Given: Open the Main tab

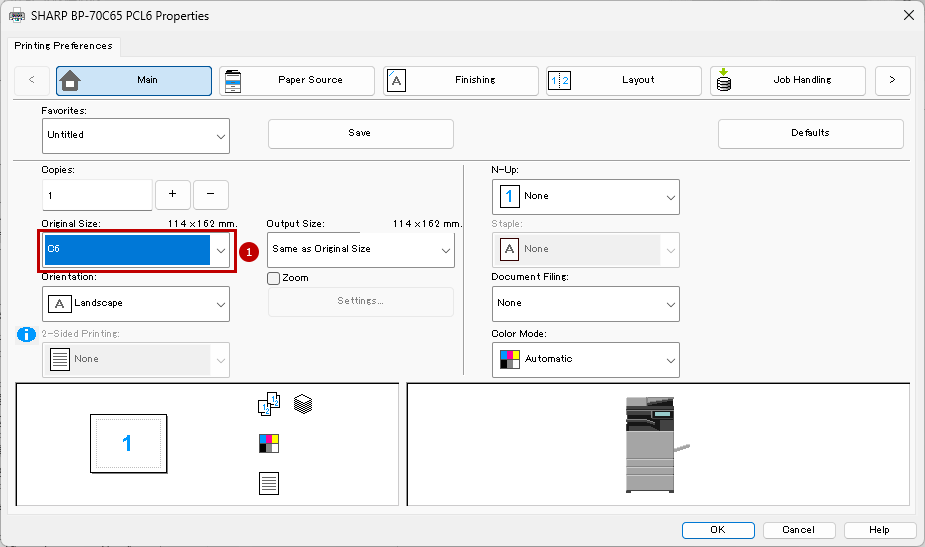Looking at the screenshot, I should 134,80.
